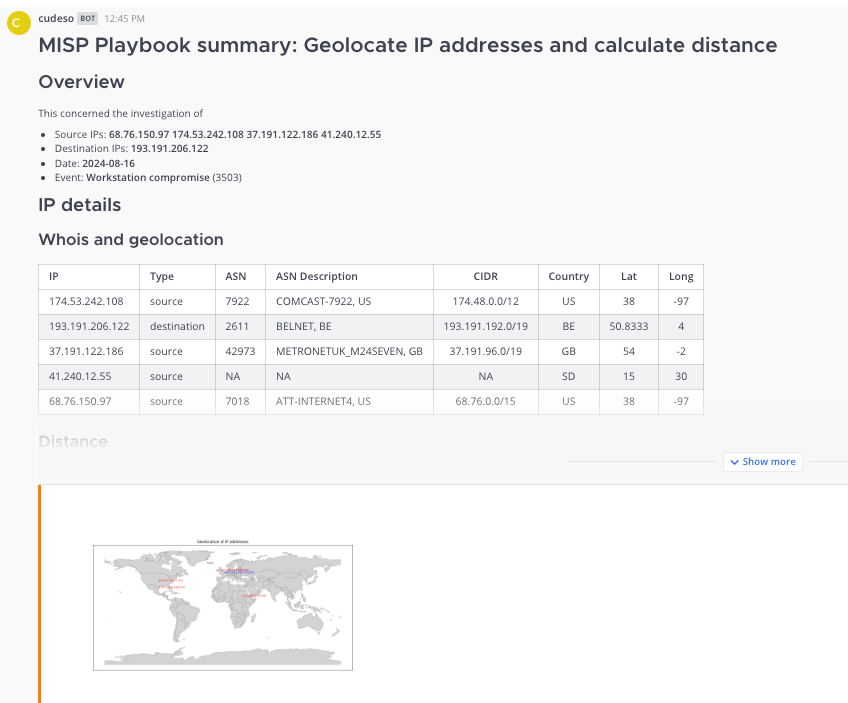Screen dimensions: 848x703
Task: Click the 193.191.206.122 table cell
Action: pos(89,327)
